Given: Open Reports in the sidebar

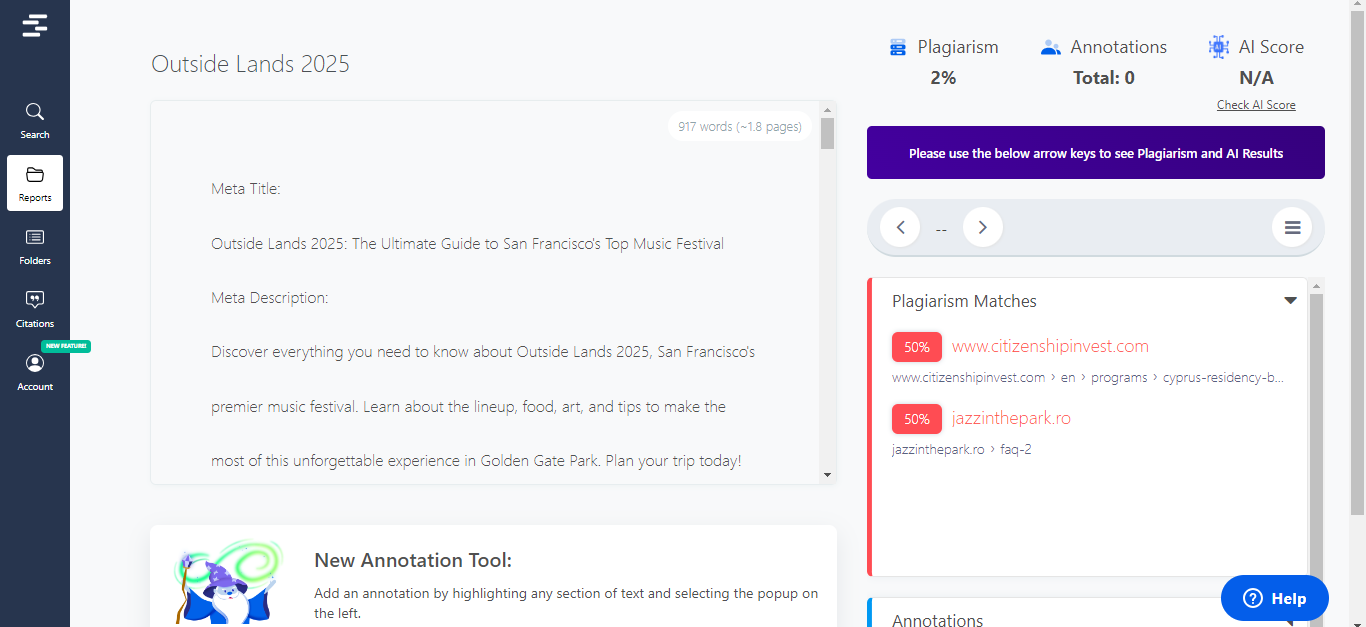Looking at the screenshot, I should [35, 183].
